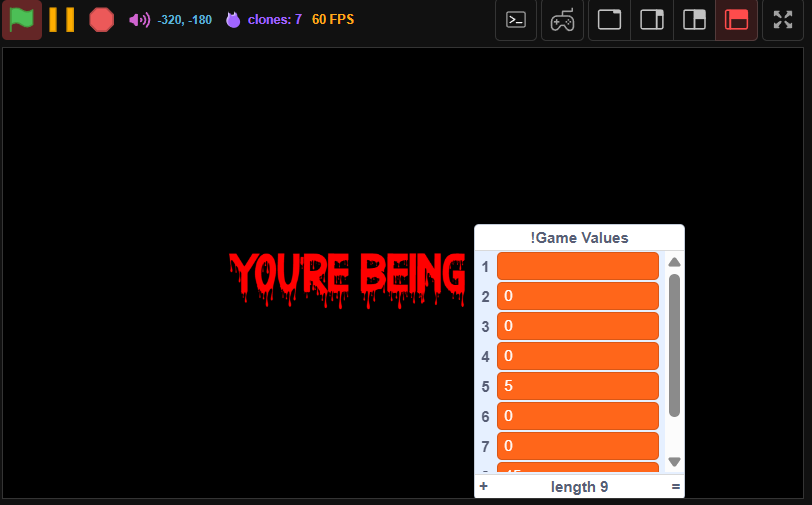
Task: Select the highlighted red layout mode
Action: (x=736, y=20)
